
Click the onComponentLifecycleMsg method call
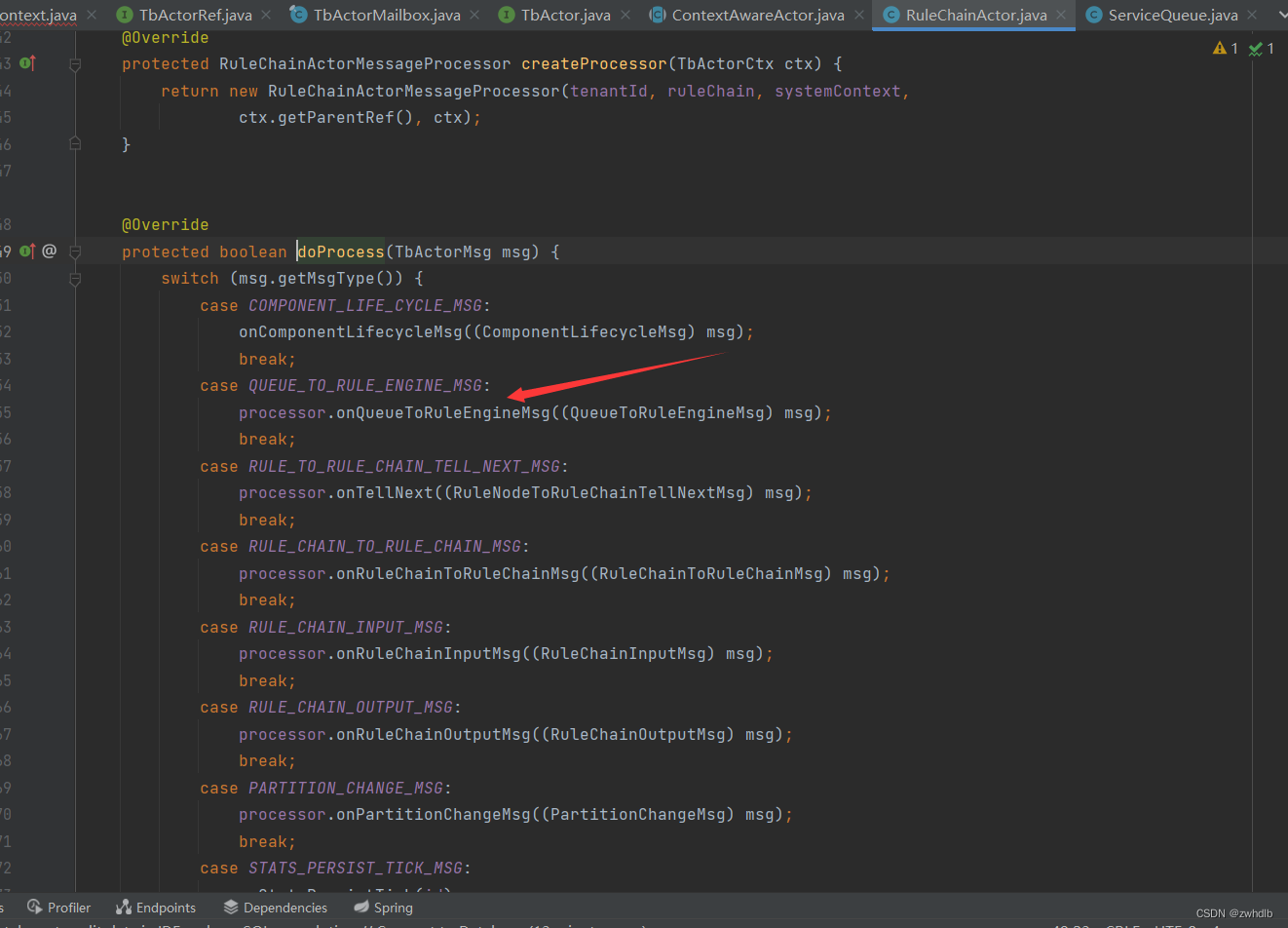pyautogui.click(x=351, y=332)
